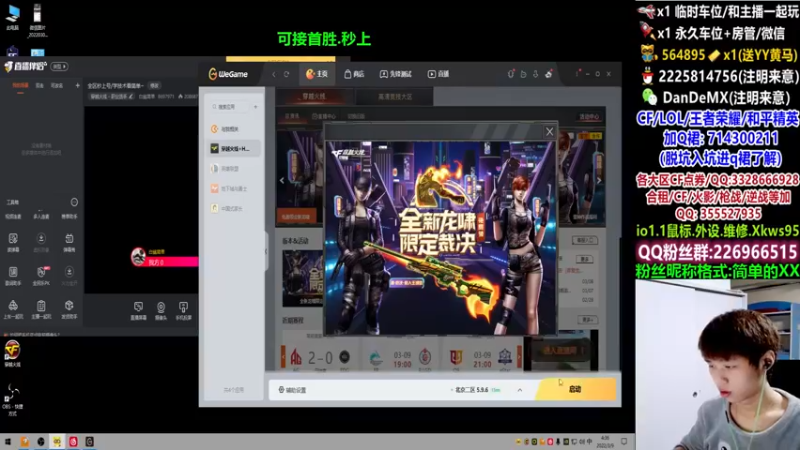Screen dimensions: 800x450
Task: Select fourth game entry in WeGame sidebar
Action: 234,189
